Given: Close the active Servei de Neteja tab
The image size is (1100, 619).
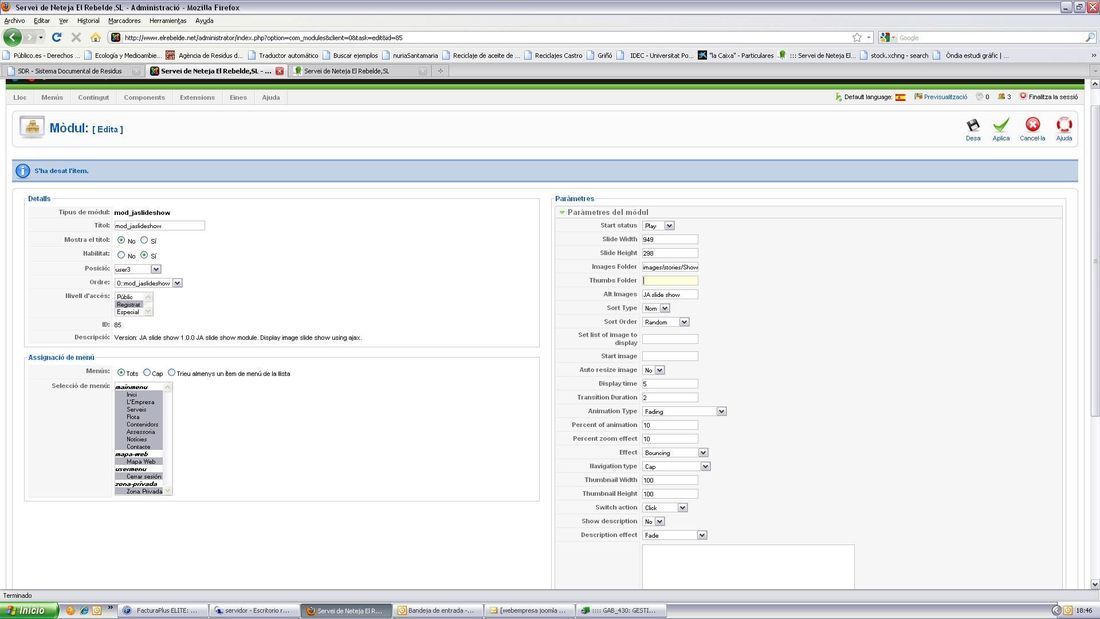Looking at the screenshot, I should (279, 71).
